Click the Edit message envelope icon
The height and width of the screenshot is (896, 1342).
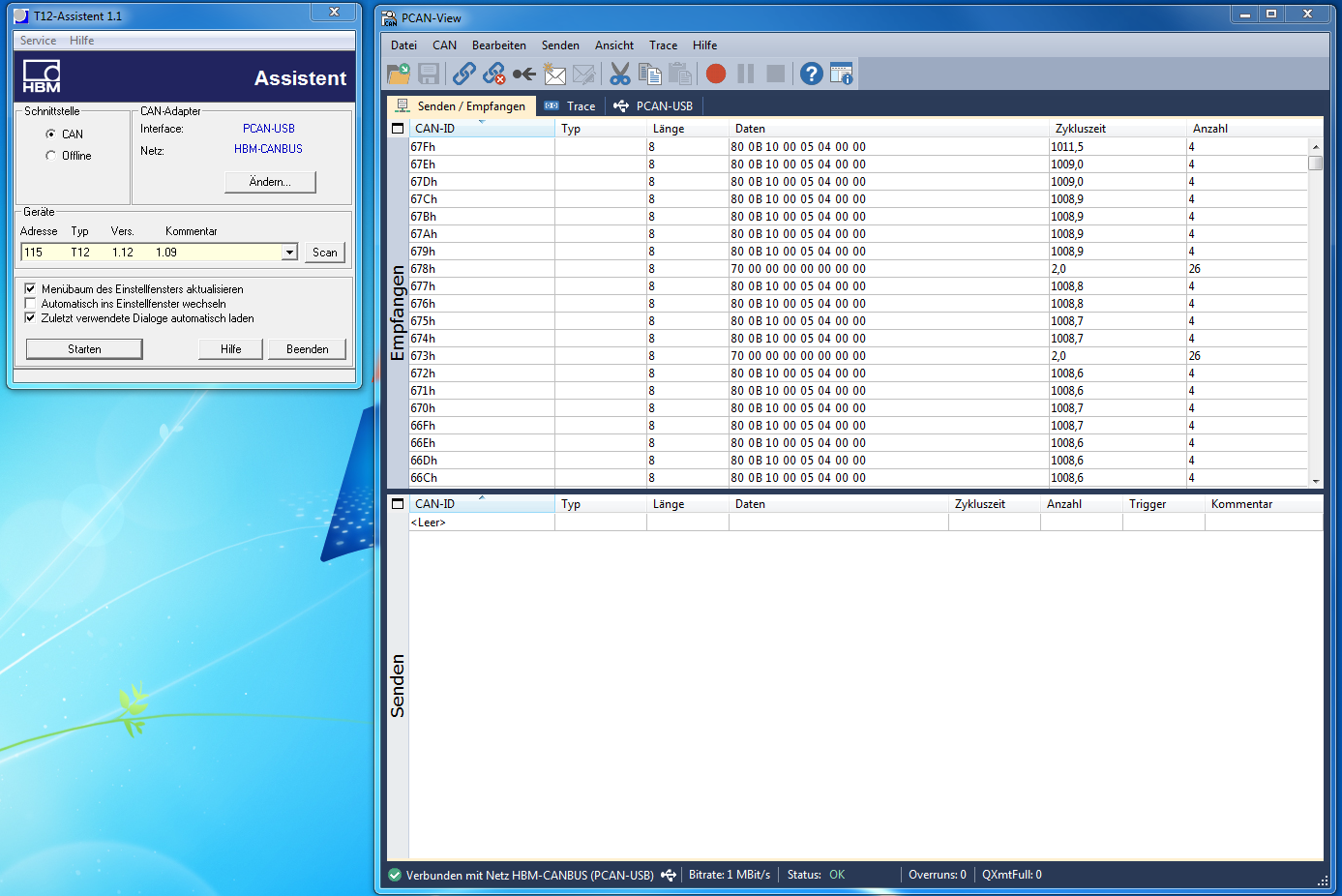583,74
